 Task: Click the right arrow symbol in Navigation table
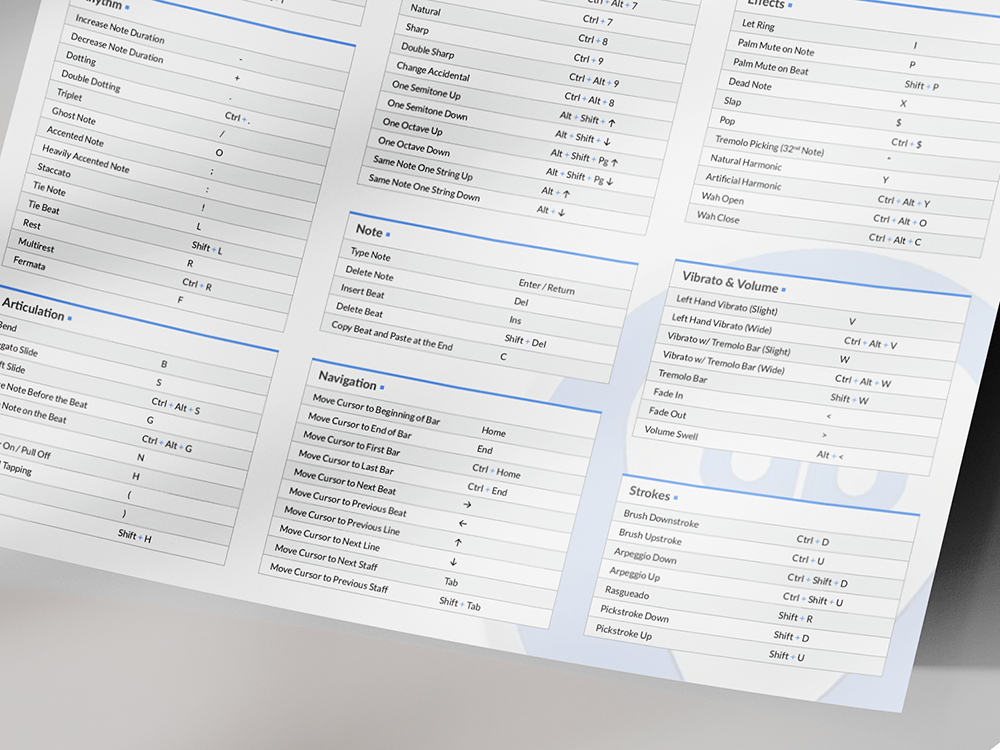tap(467, 505)
